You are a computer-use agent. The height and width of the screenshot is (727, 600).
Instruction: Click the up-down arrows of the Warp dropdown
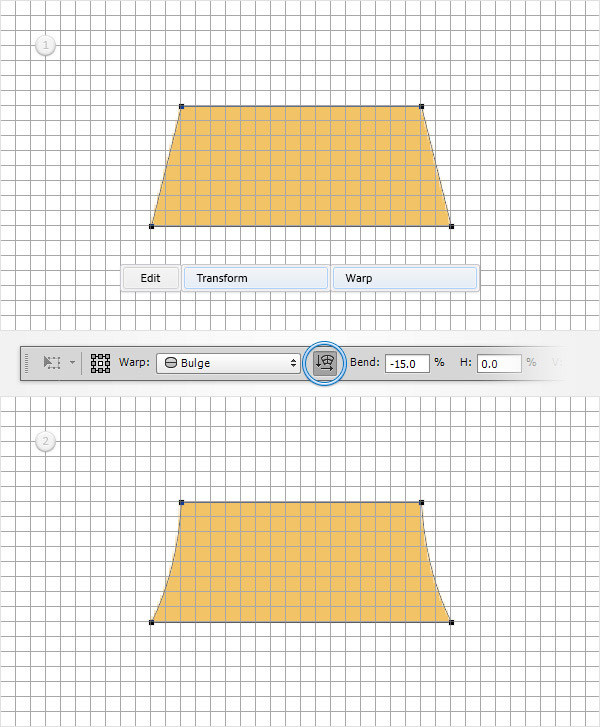point(293,363)
